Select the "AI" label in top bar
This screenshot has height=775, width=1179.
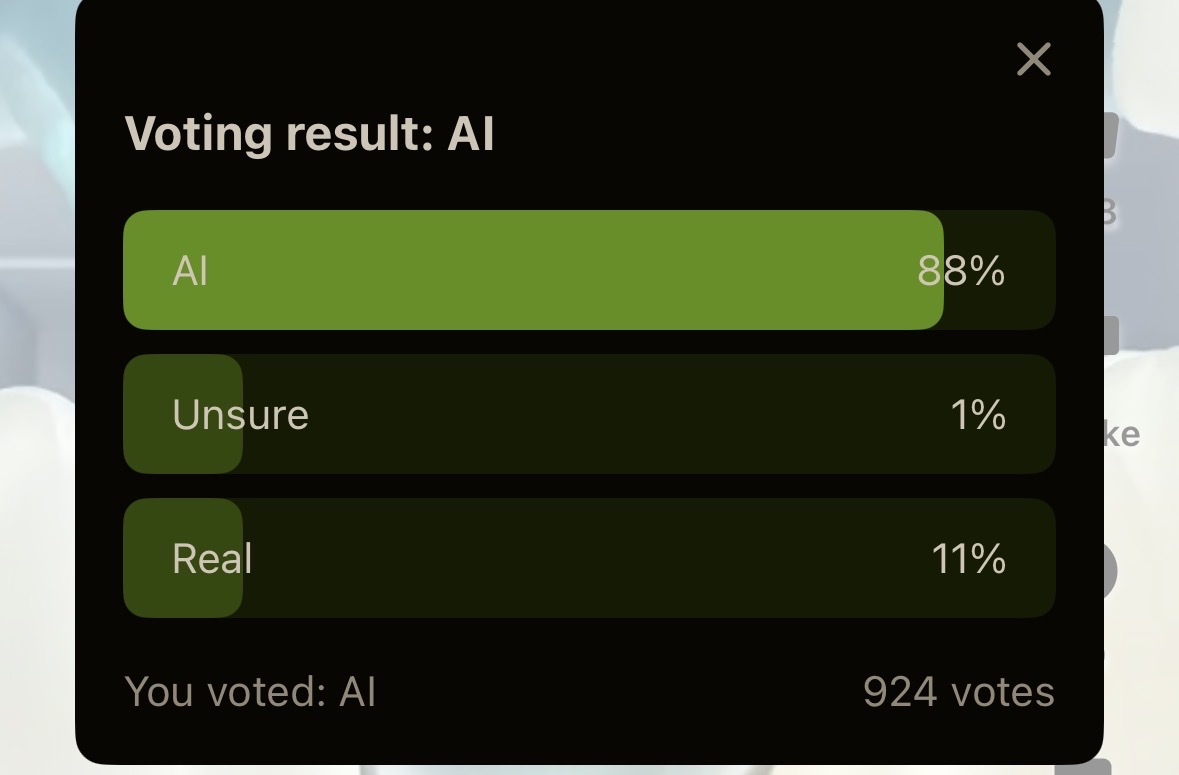coord(189,271)
